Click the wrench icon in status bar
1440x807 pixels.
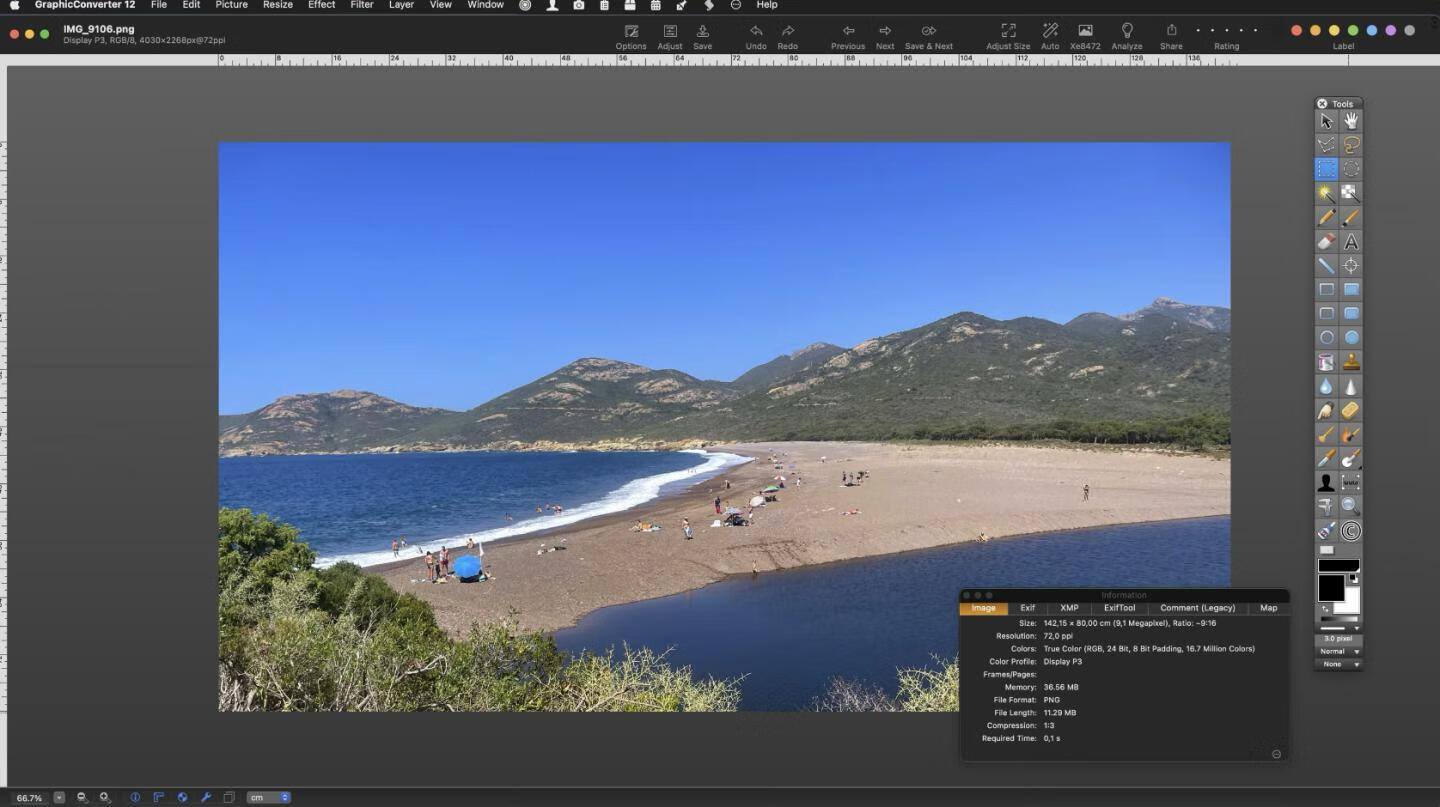coord(206,797)
